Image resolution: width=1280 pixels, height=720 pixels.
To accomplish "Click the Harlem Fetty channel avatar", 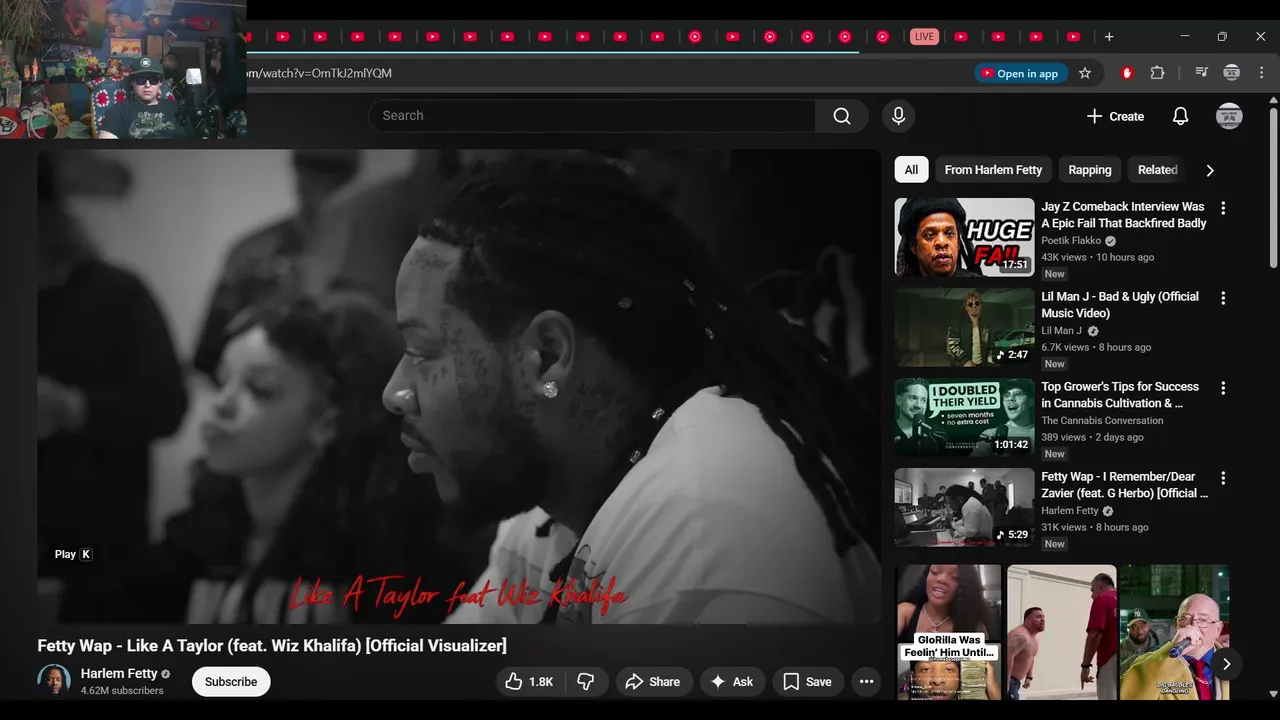I will tap(54, 681).
